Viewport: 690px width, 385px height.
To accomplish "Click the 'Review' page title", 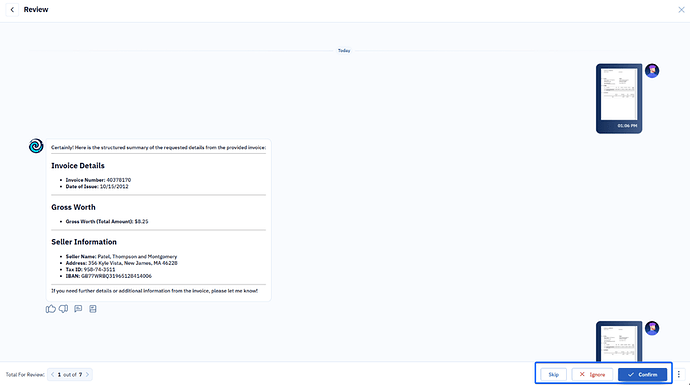I will tap(36, 10).
